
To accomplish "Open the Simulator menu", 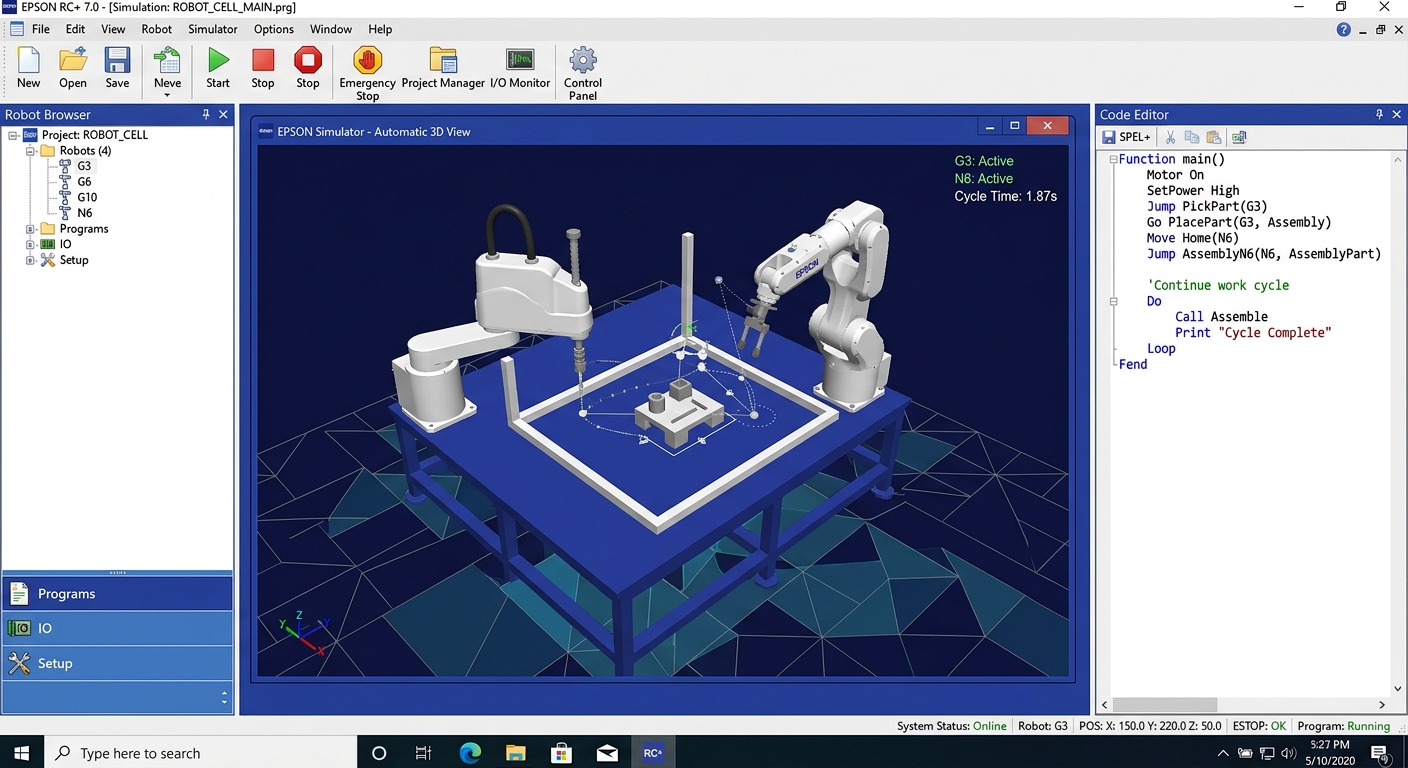I will coord(213,29).
